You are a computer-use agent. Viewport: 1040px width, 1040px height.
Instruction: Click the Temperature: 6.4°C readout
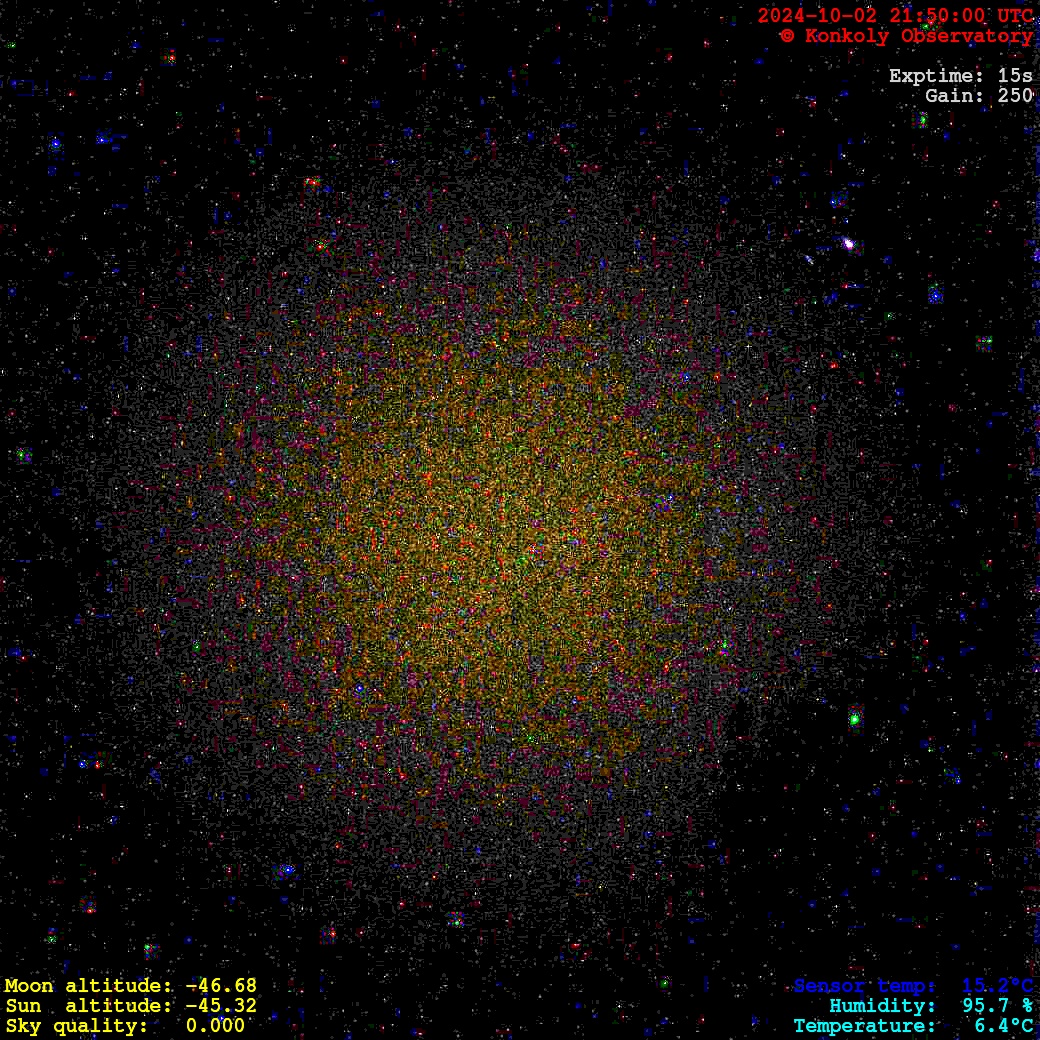(x=913, y=1026)
